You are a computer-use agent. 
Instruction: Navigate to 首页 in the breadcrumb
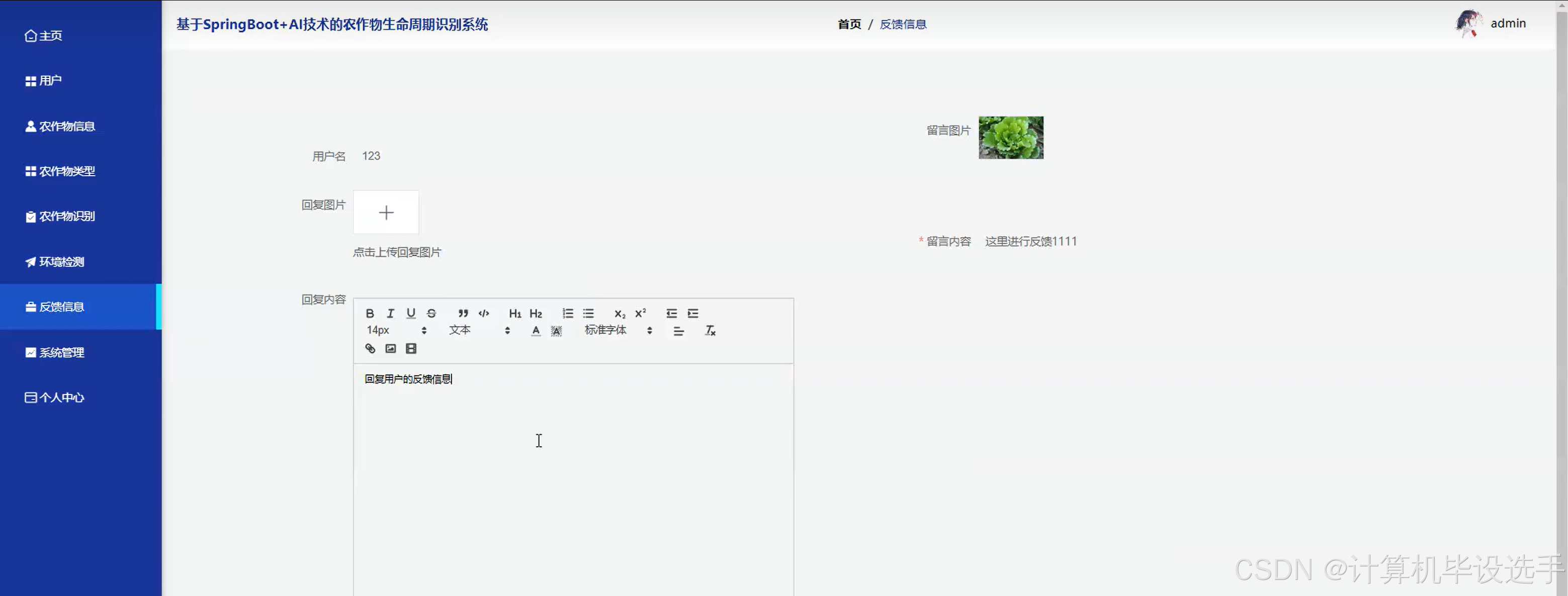(x=849, y=24)
